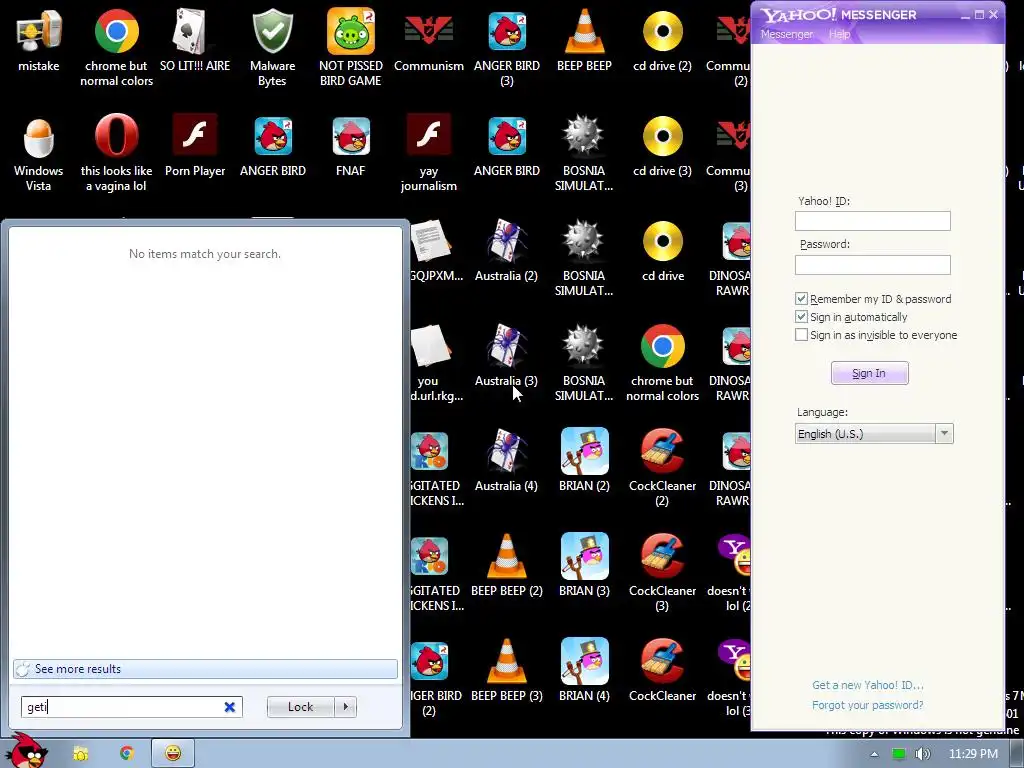Enable 'Sign in as invisible to everyone'

(801, 334)
